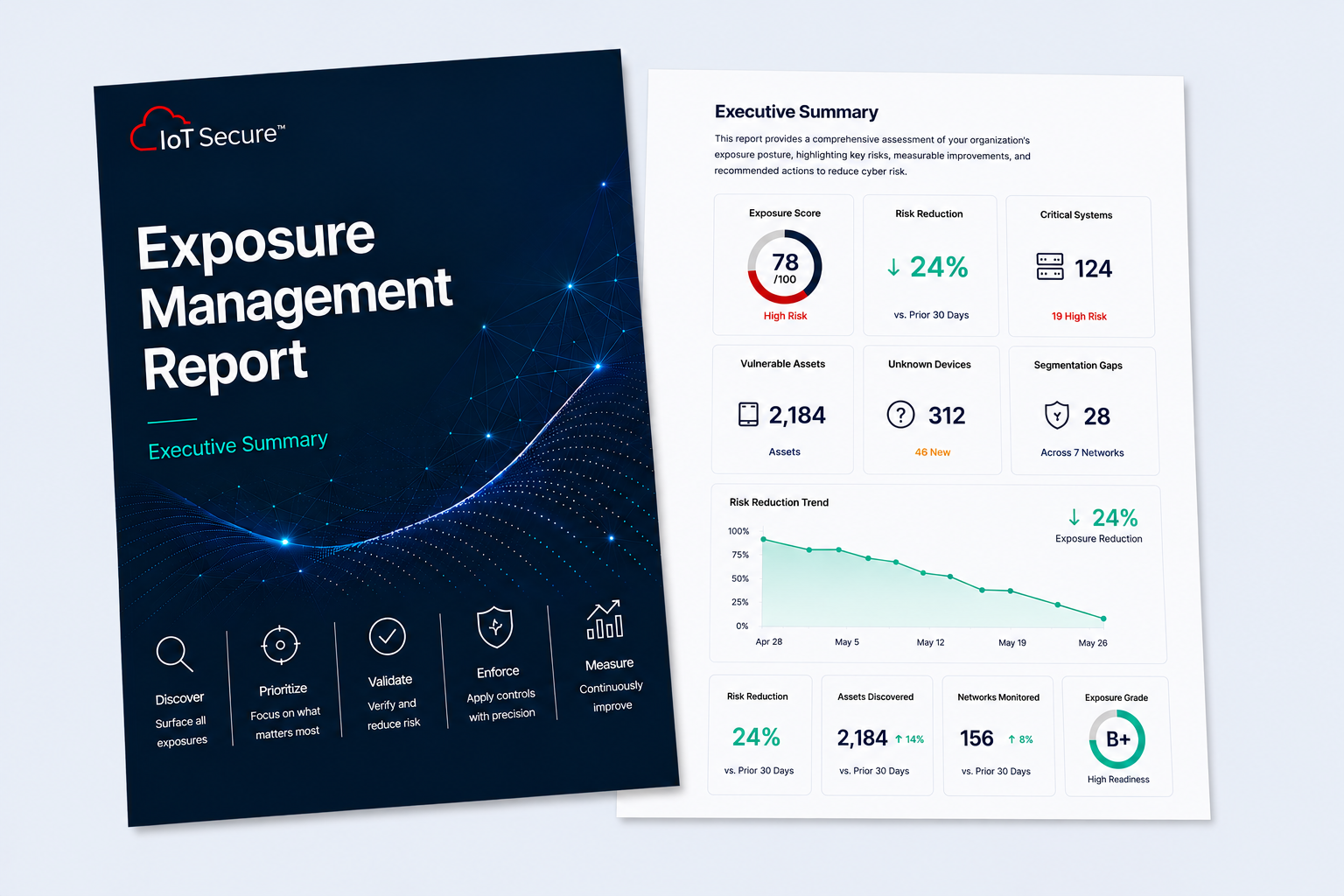Click the Vulnerable Assets tablet icon
Image resolution: width=1344 pixels, height=896 pixels.
coord(748,414)
